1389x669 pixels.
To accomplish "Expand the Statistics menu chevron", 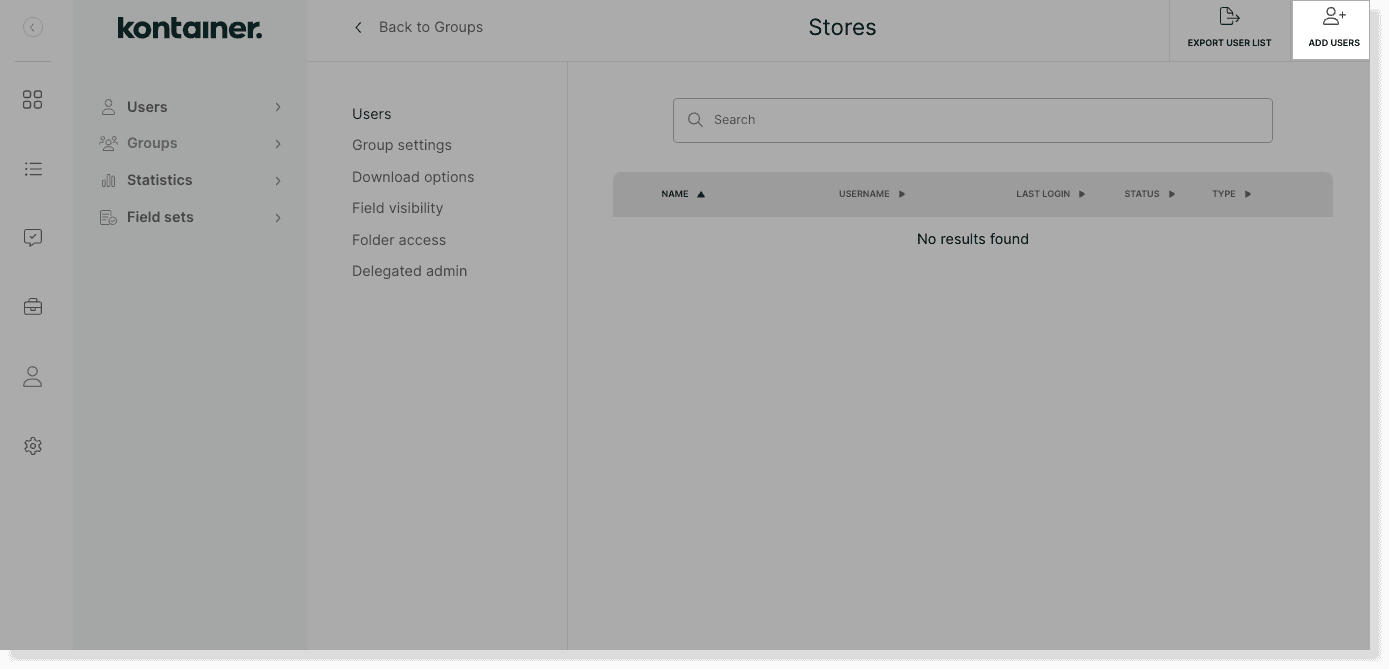I will coord(278,181).
